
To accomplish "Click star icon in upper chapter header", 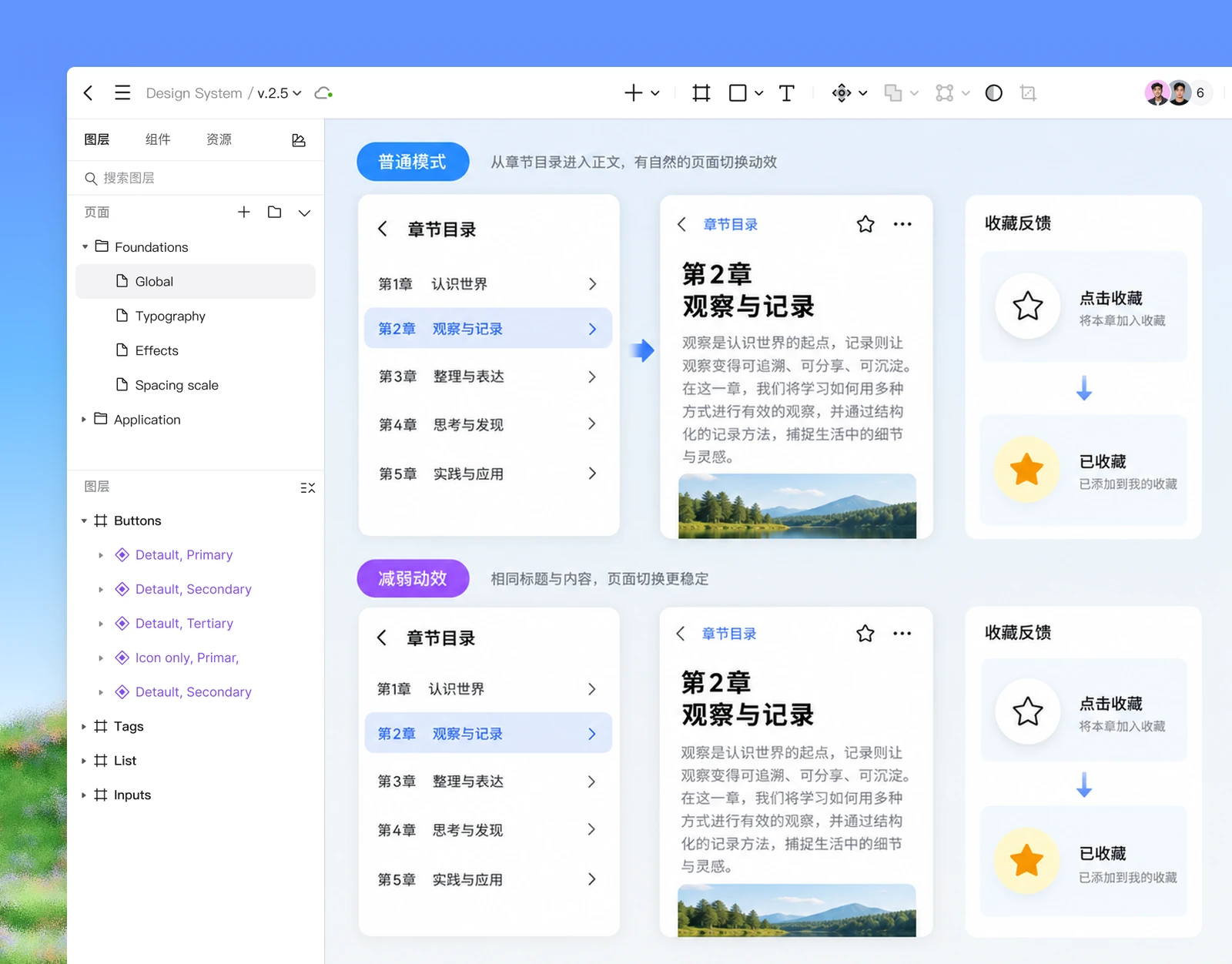I will pyautogui.click(x=865, y=224).
